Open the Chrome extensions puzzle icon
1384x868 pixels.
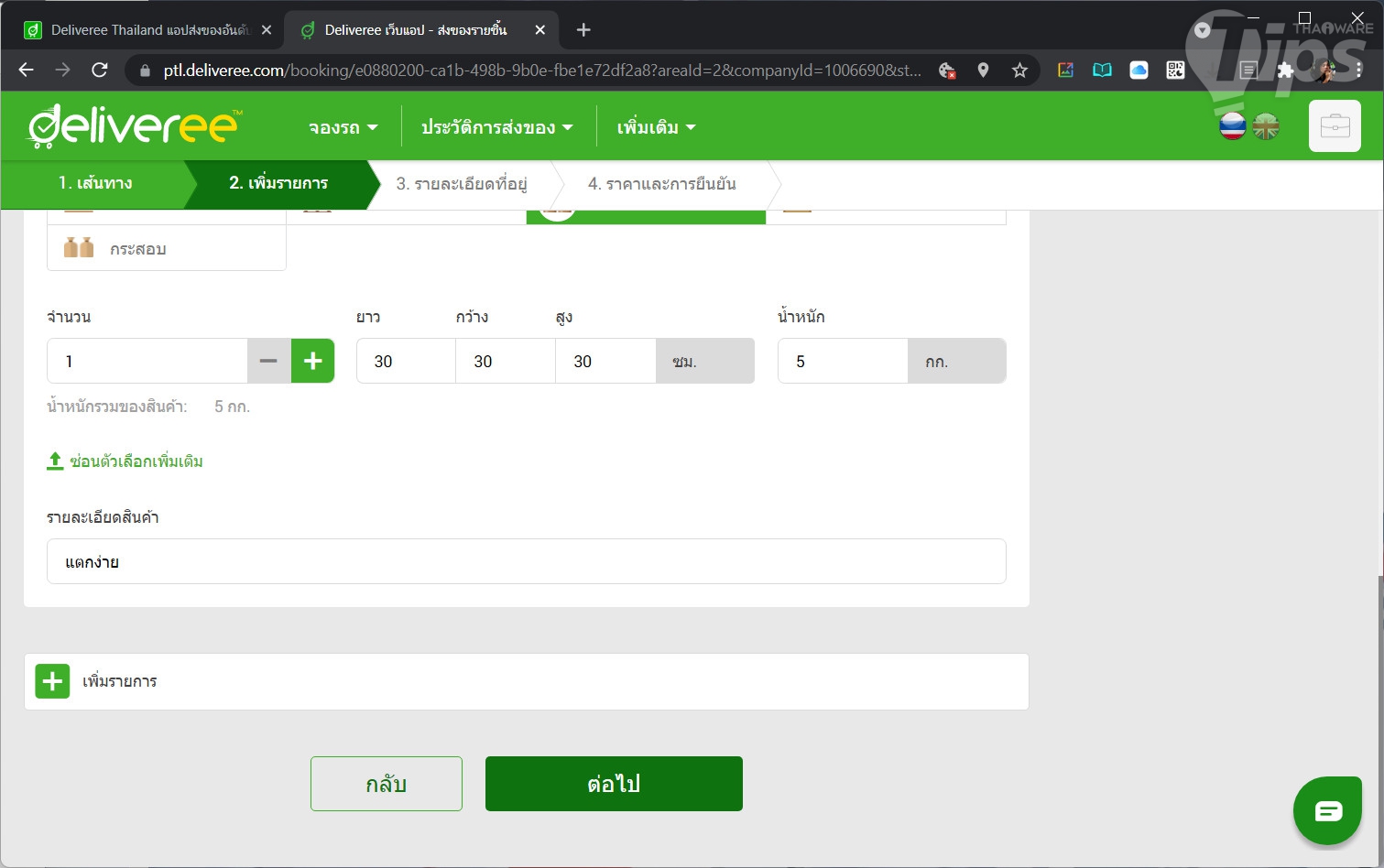(x=1285, y=71)
